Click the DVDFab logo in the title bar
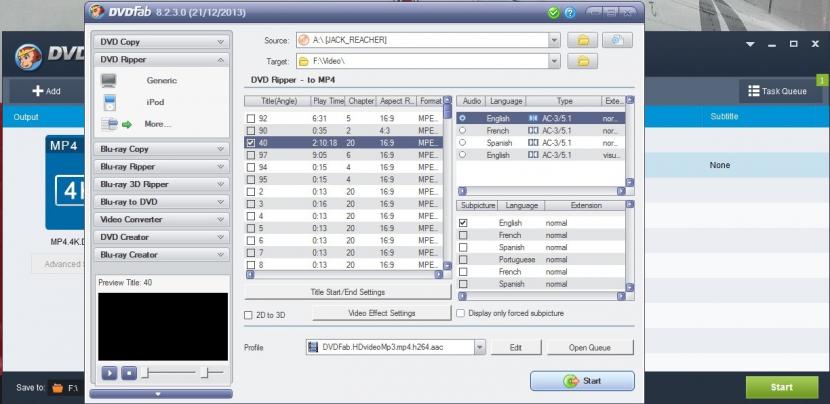The height and width of the screenshot is (404, 830). (97, 11)
